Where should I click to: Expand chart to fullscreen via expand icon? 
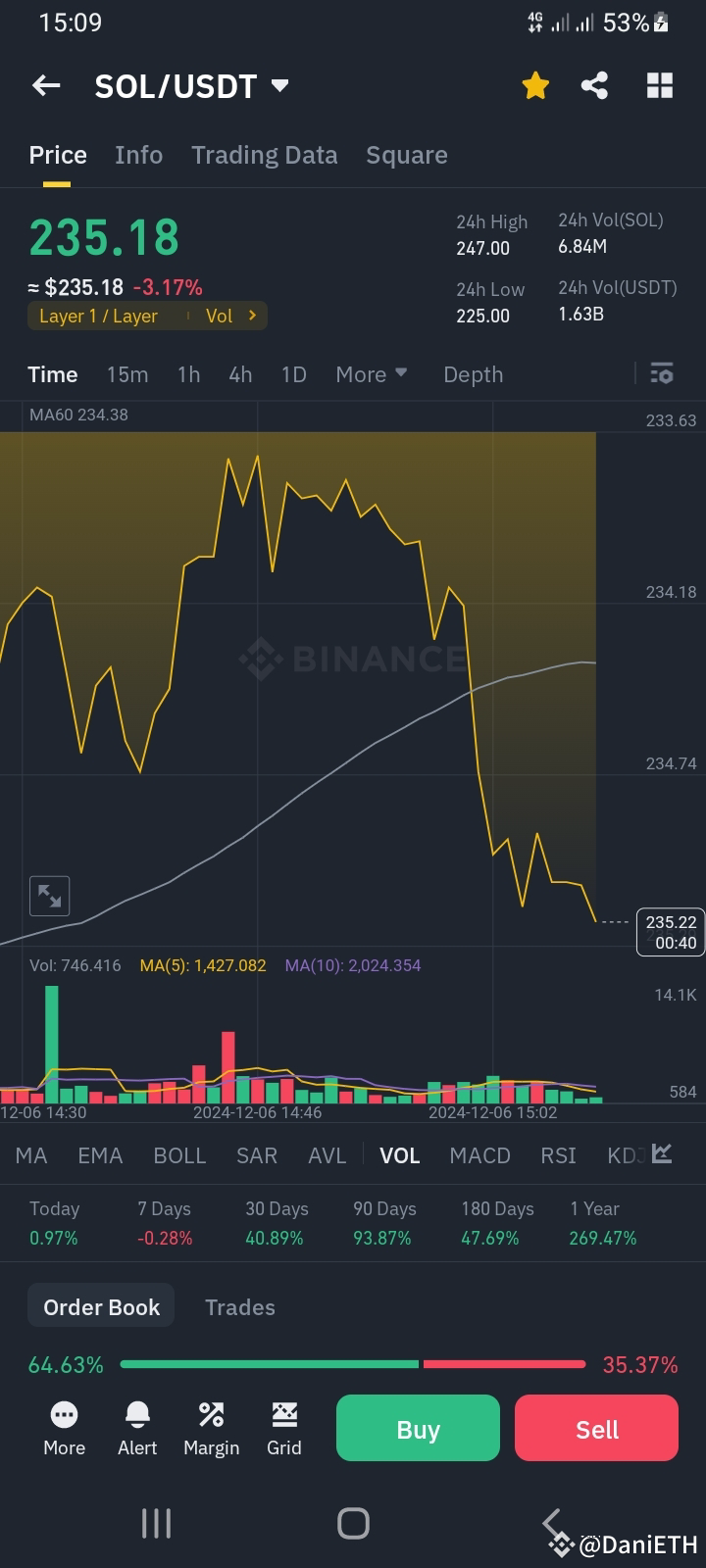[x=49, y=895]
